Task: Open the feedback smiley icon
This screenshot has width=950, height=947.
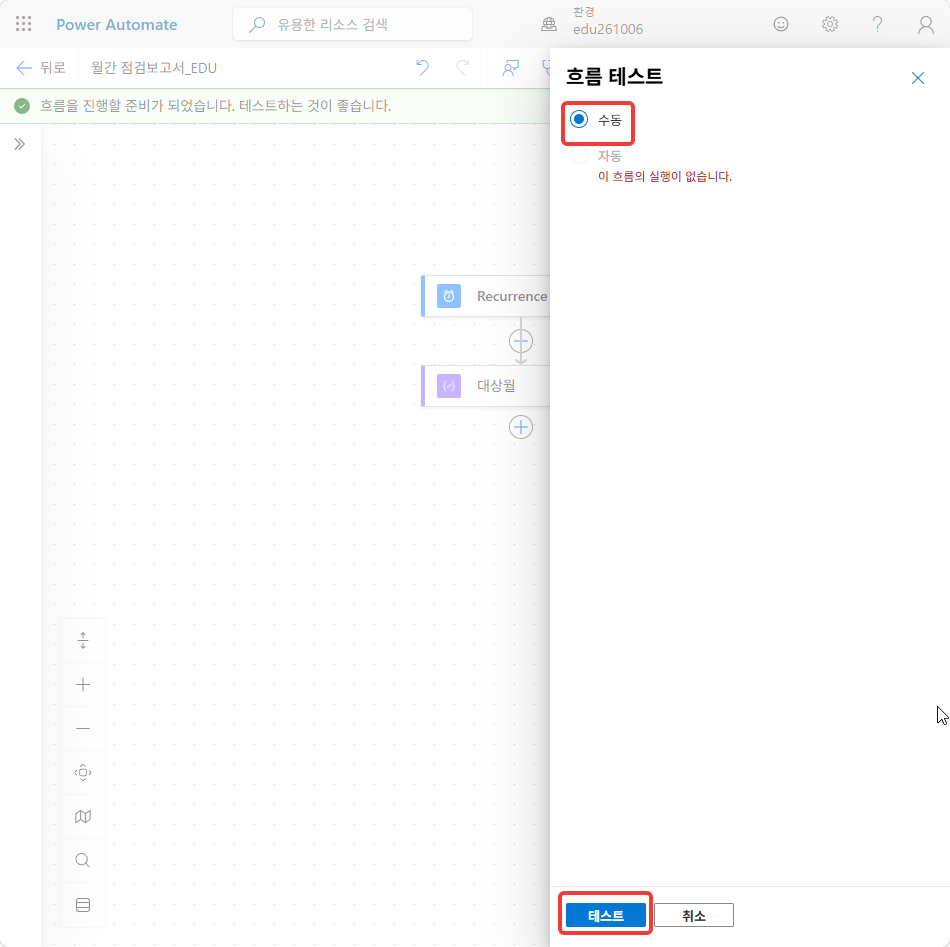Action: pyautogui.click(x=781, y=24)
